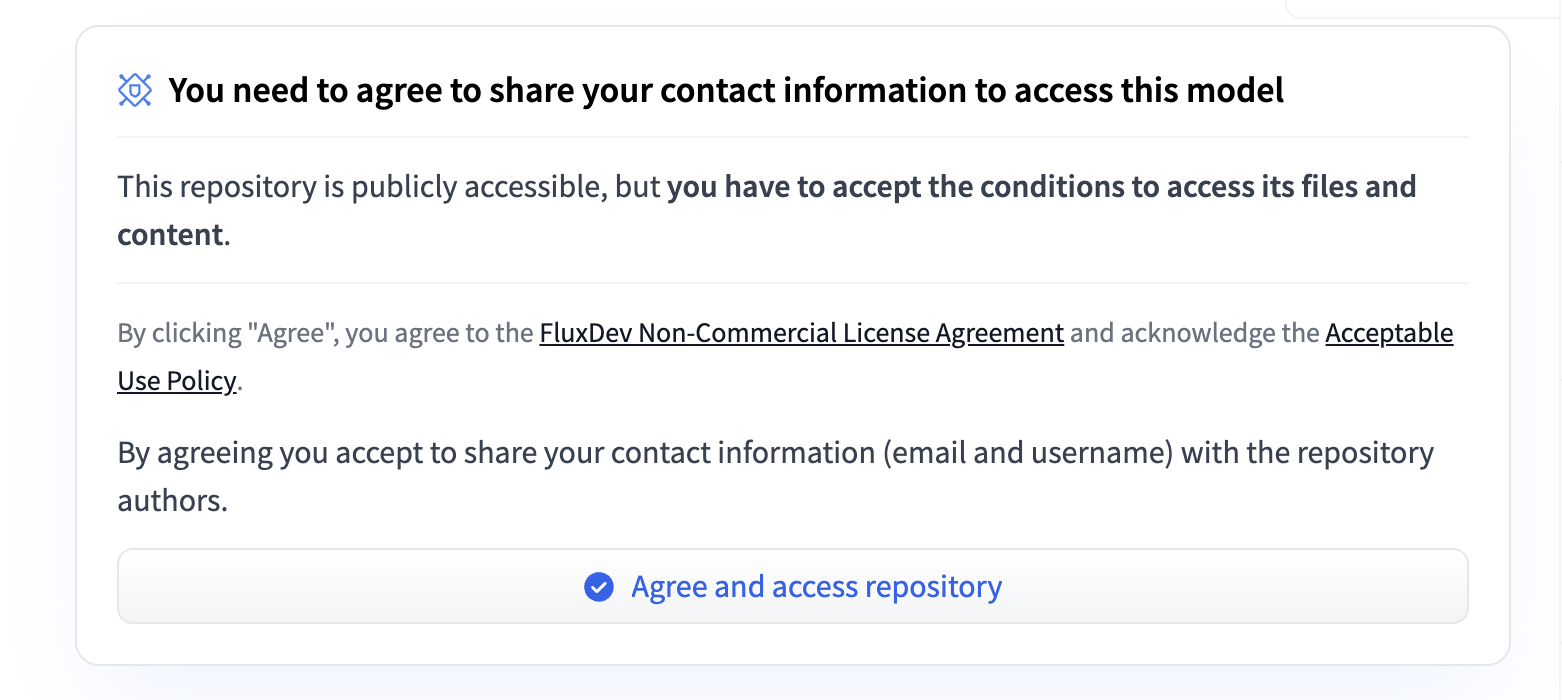Click the blue checkmark icon in the Agree button
The height and width of the screenshot is (700, 1562).
pos(598,587)
